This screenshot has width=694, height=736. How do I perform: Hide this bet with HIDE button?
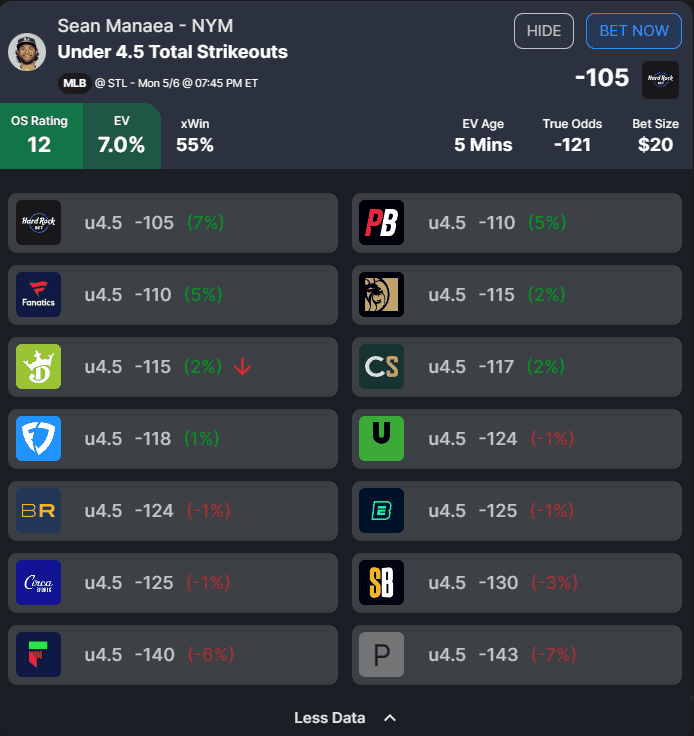click(544, 31)
